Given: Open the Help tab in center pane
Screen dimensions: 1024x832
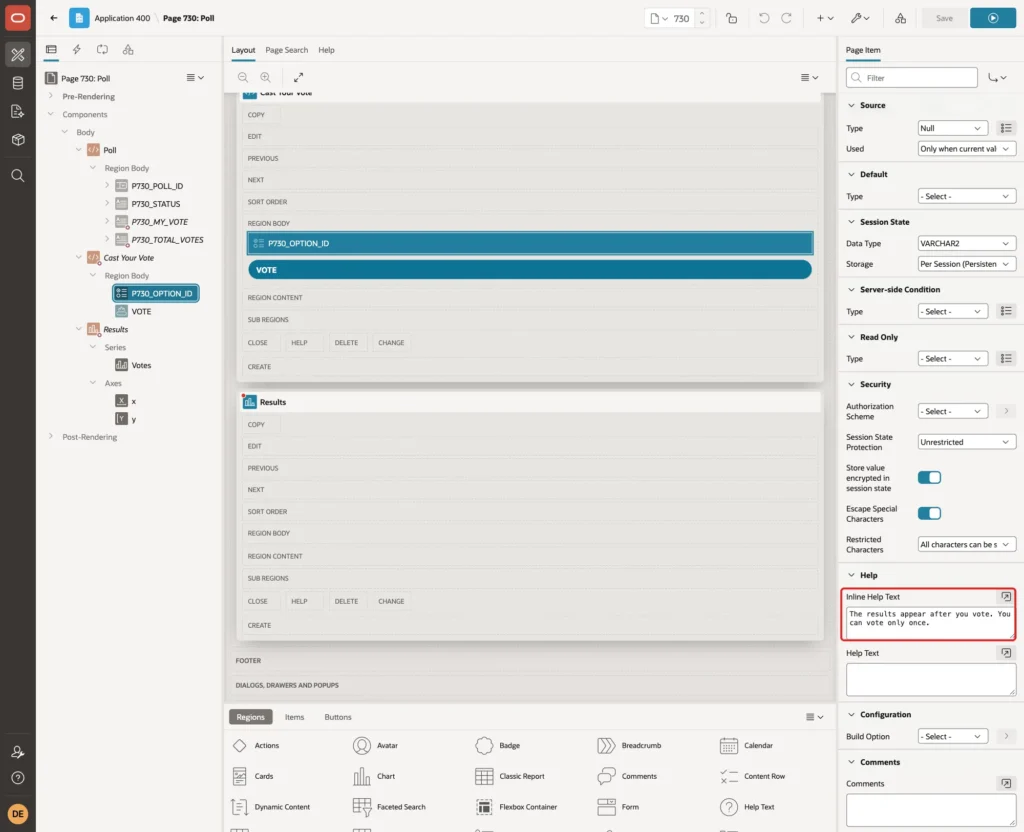Looking at the screenshot, I should (x=327, y=50).
